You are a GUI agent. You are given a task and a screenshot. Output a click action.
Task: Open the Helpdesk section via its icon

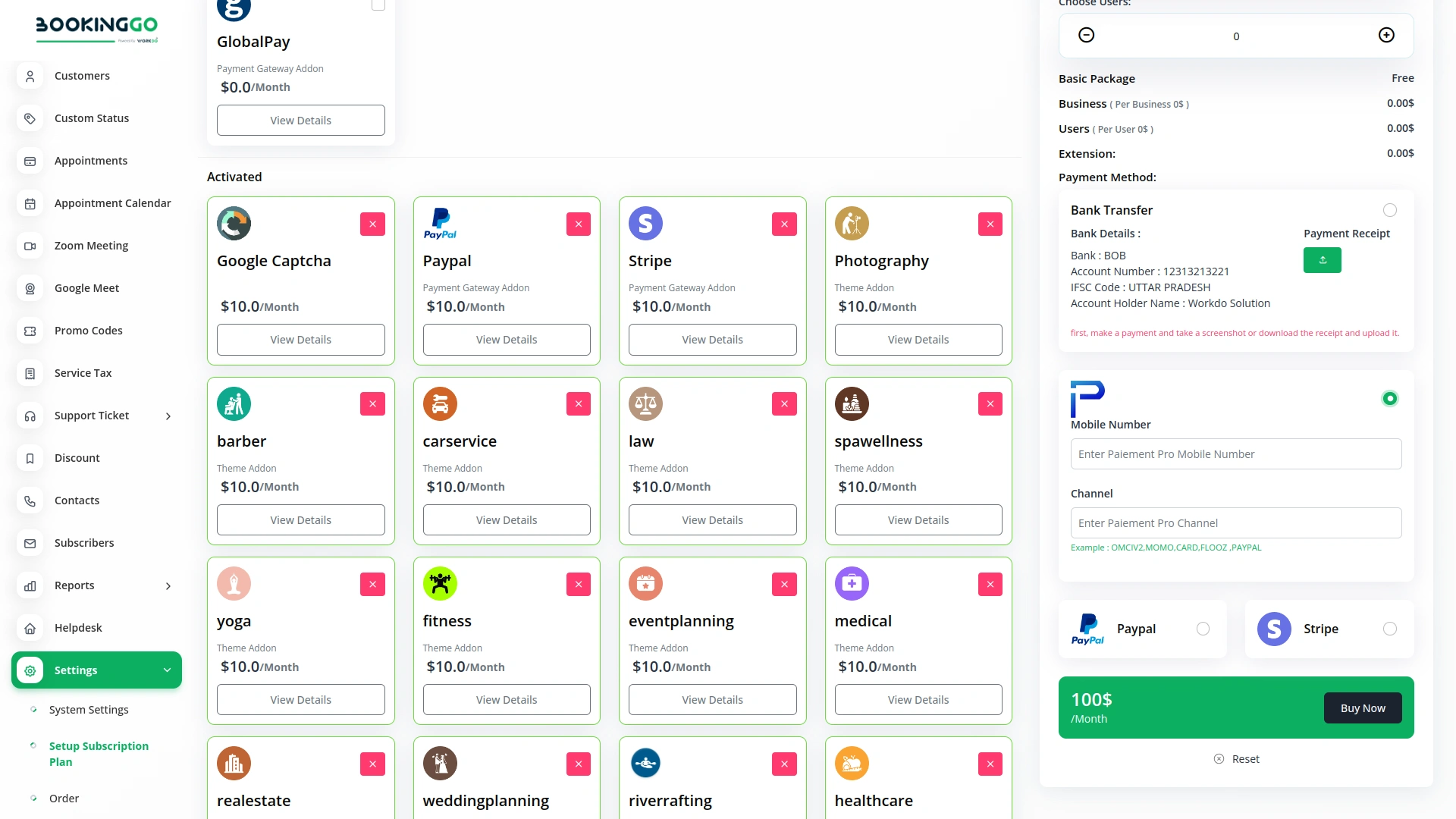point(30,628)
